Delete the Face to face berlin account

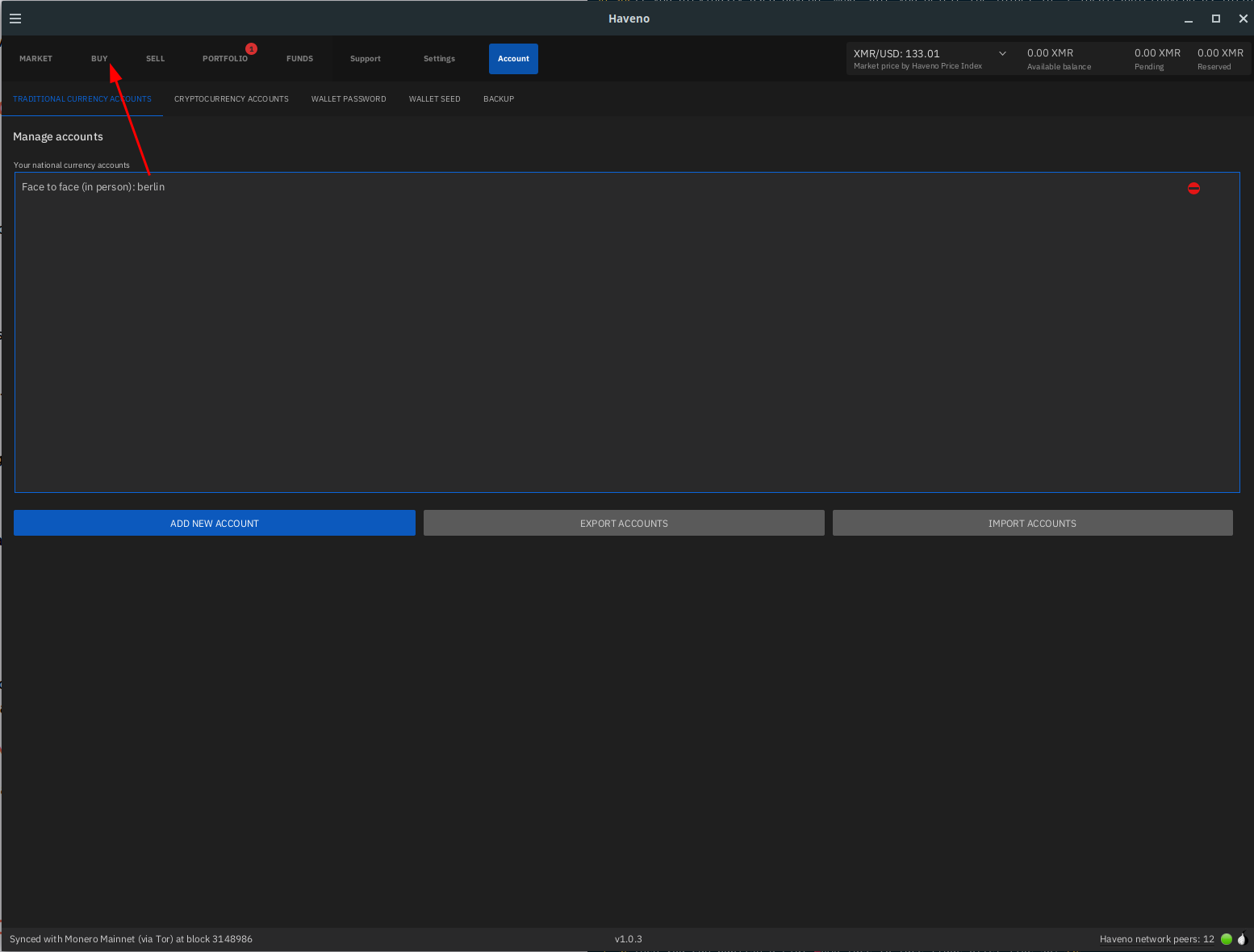click(x=1193, y=188)
